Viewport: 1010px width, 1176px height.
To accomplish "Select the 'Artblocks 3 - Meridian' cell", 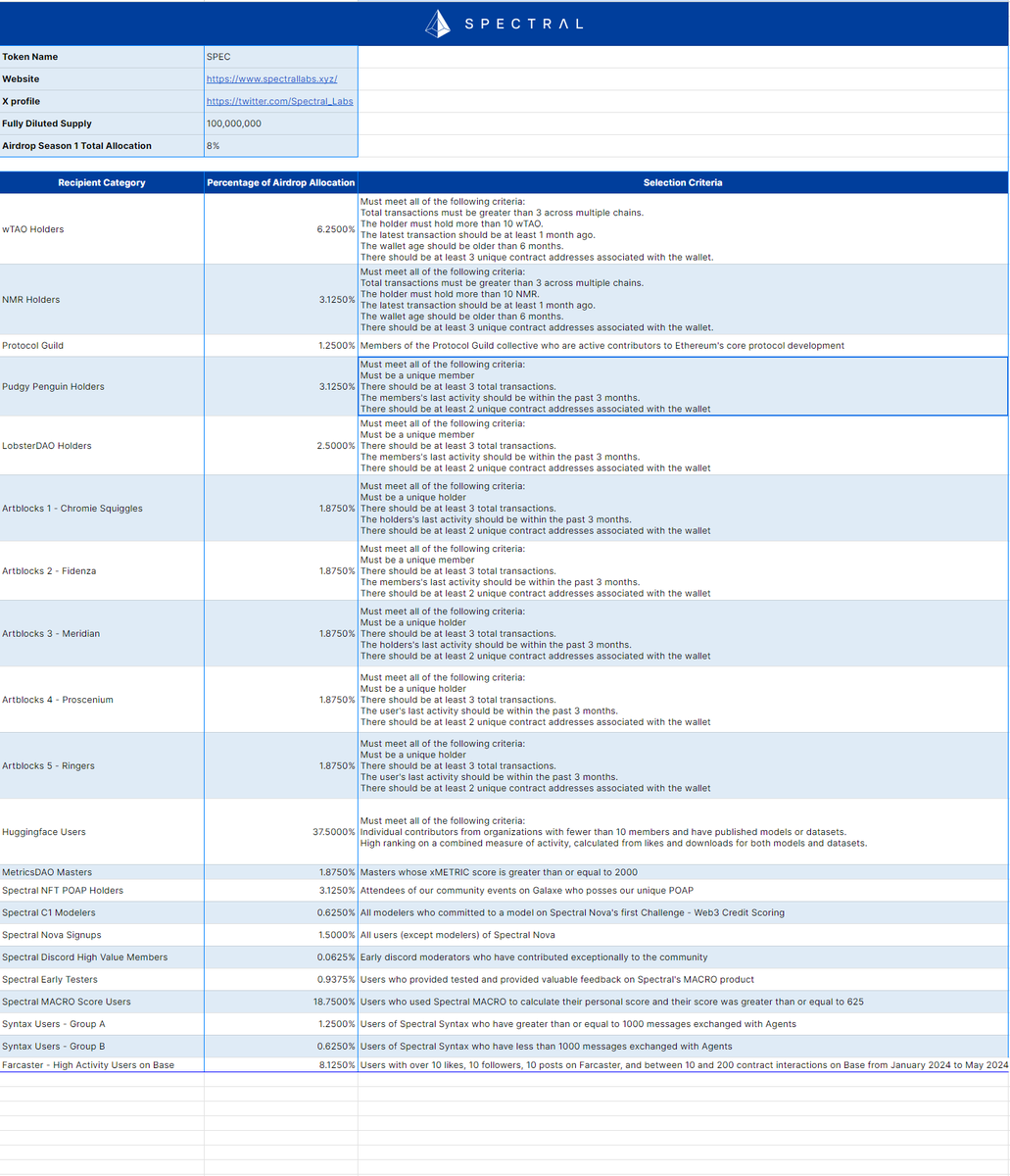I will (102, 634).
